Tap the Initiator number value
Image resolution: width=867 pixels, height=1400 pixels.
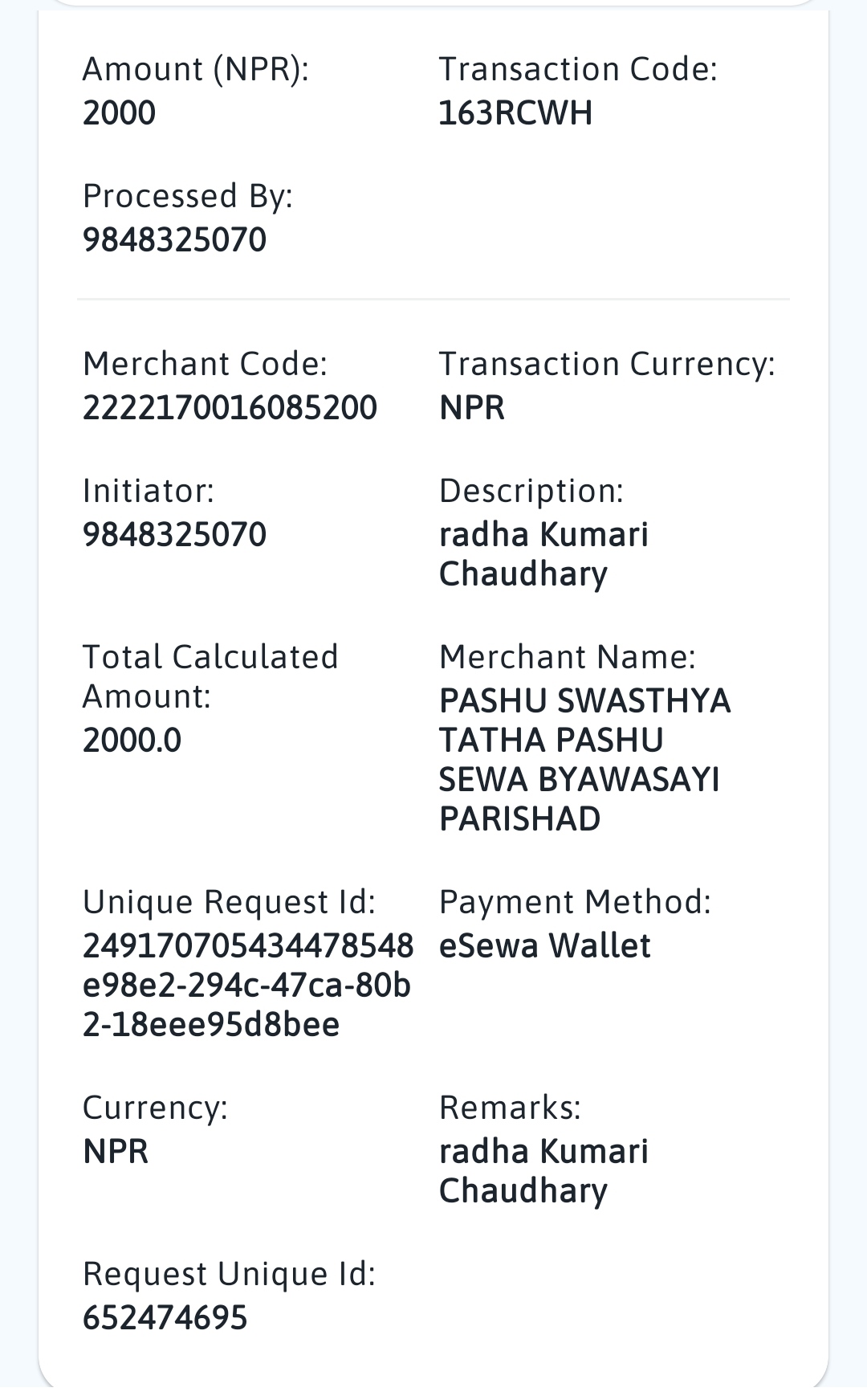point(174,534)
